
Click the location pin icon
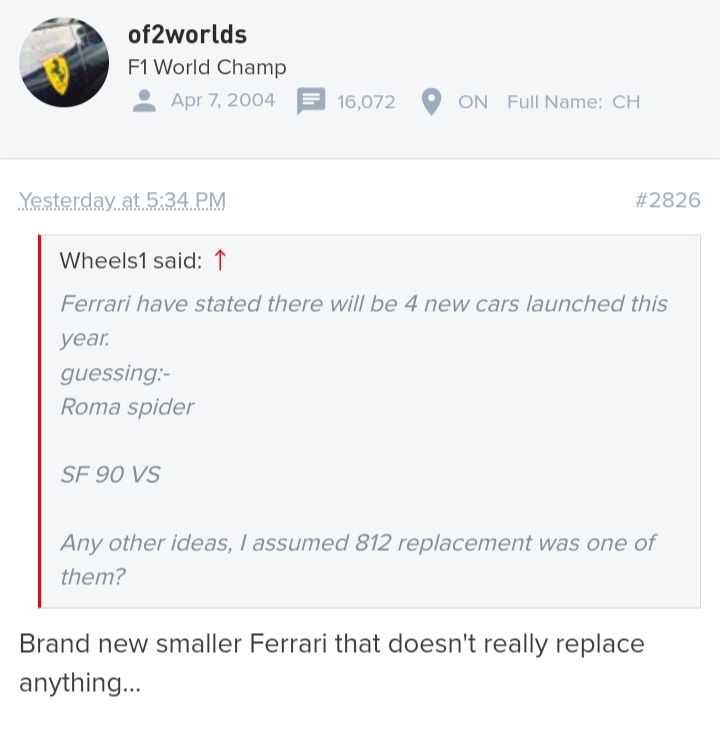point(432,102)
